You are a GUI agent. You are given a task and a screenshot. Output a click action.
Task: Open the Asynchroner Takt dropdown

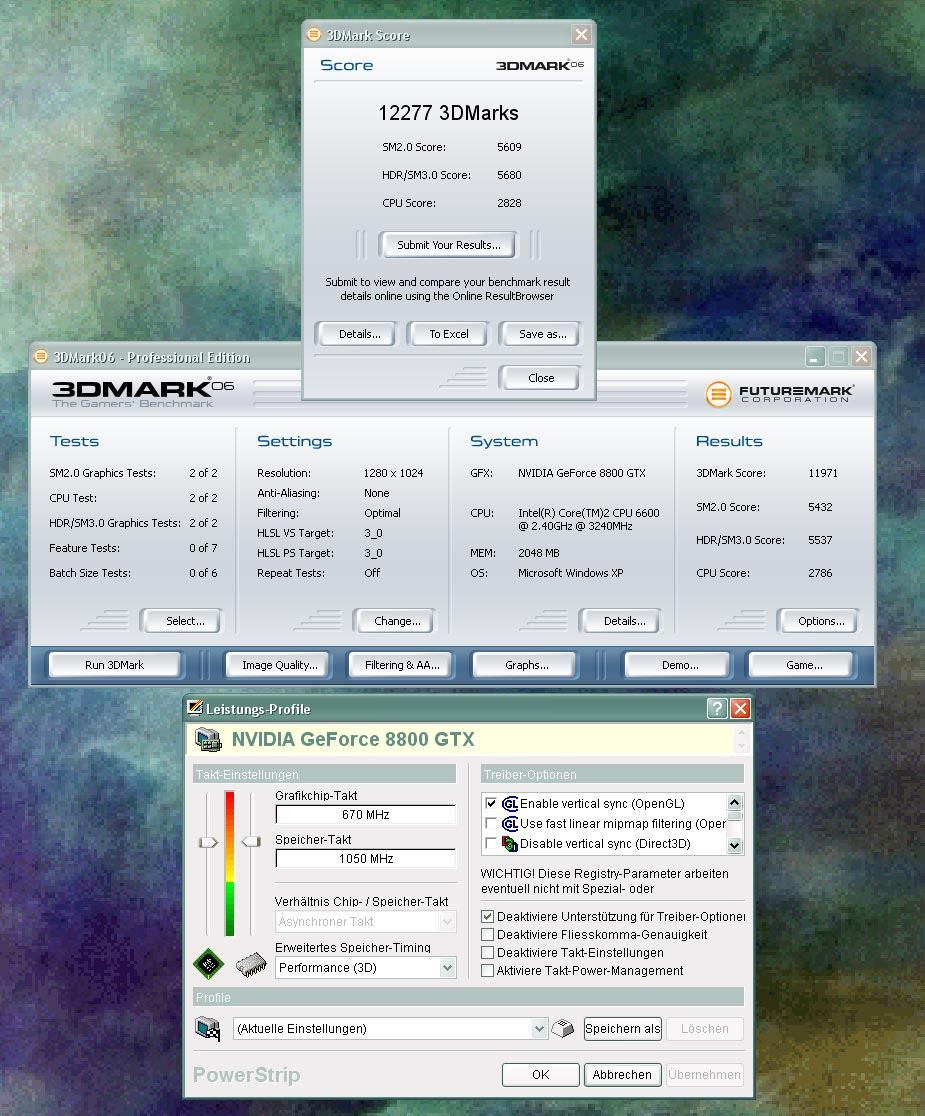click(x=447, y=922)
